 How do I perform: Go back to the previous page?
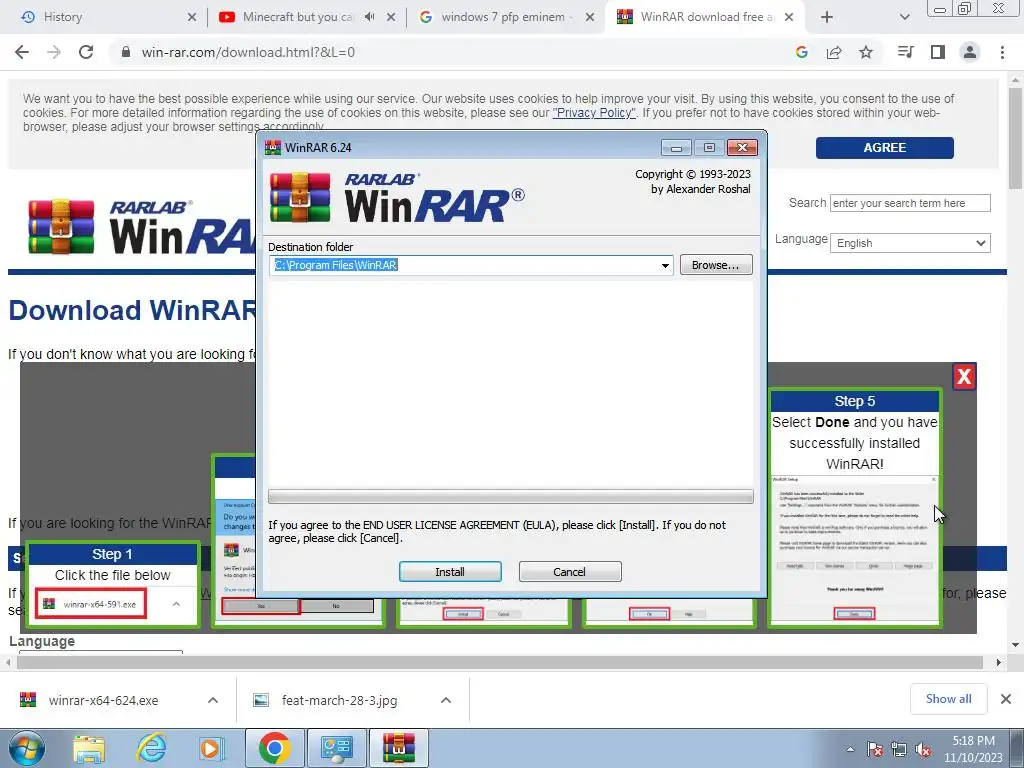click(22, 52)
